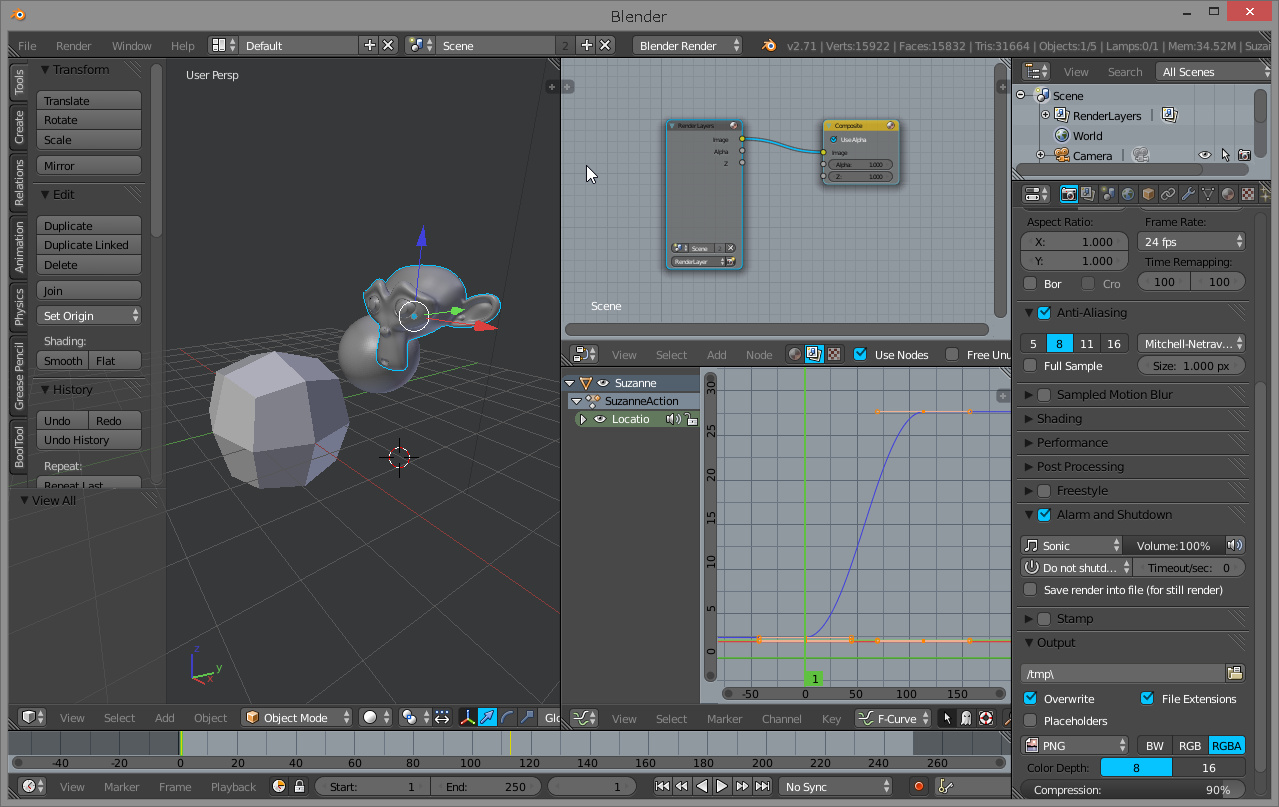Toggle the Anti-Aliasing checkbox

1044,313
